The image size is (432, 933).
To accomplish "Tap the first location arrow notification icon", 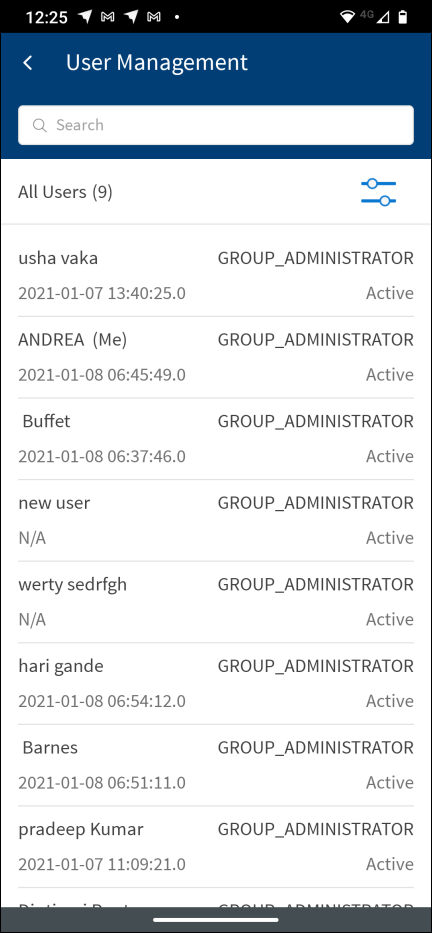I will (85, 17).
